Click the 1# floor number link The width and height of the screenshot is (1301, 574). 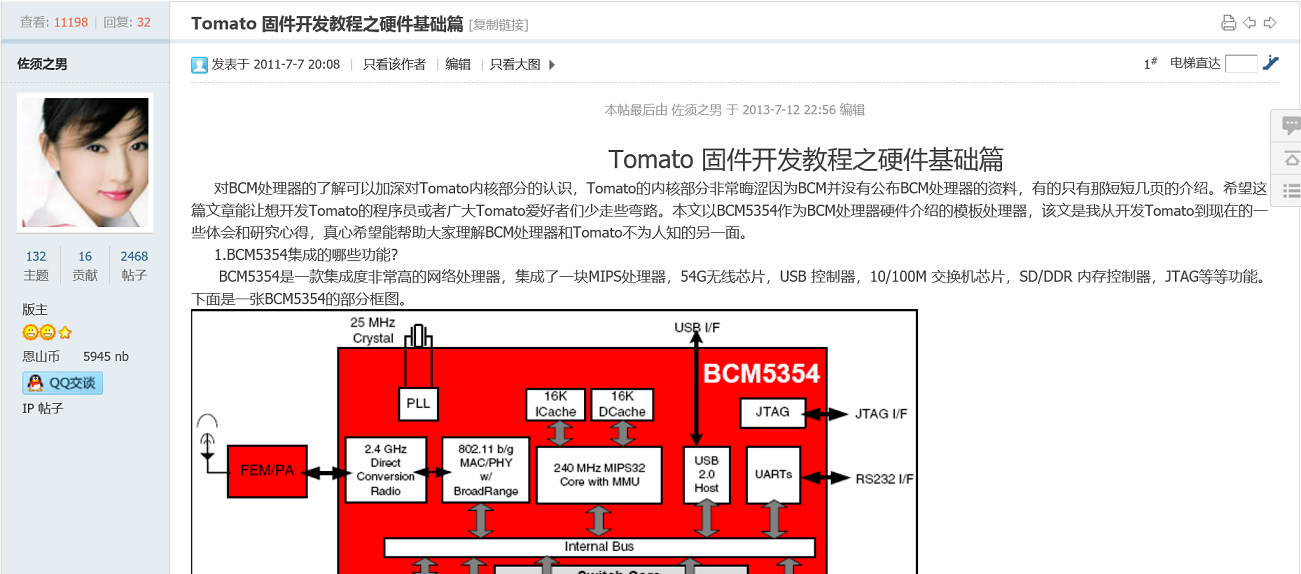tap(1150, 63)
